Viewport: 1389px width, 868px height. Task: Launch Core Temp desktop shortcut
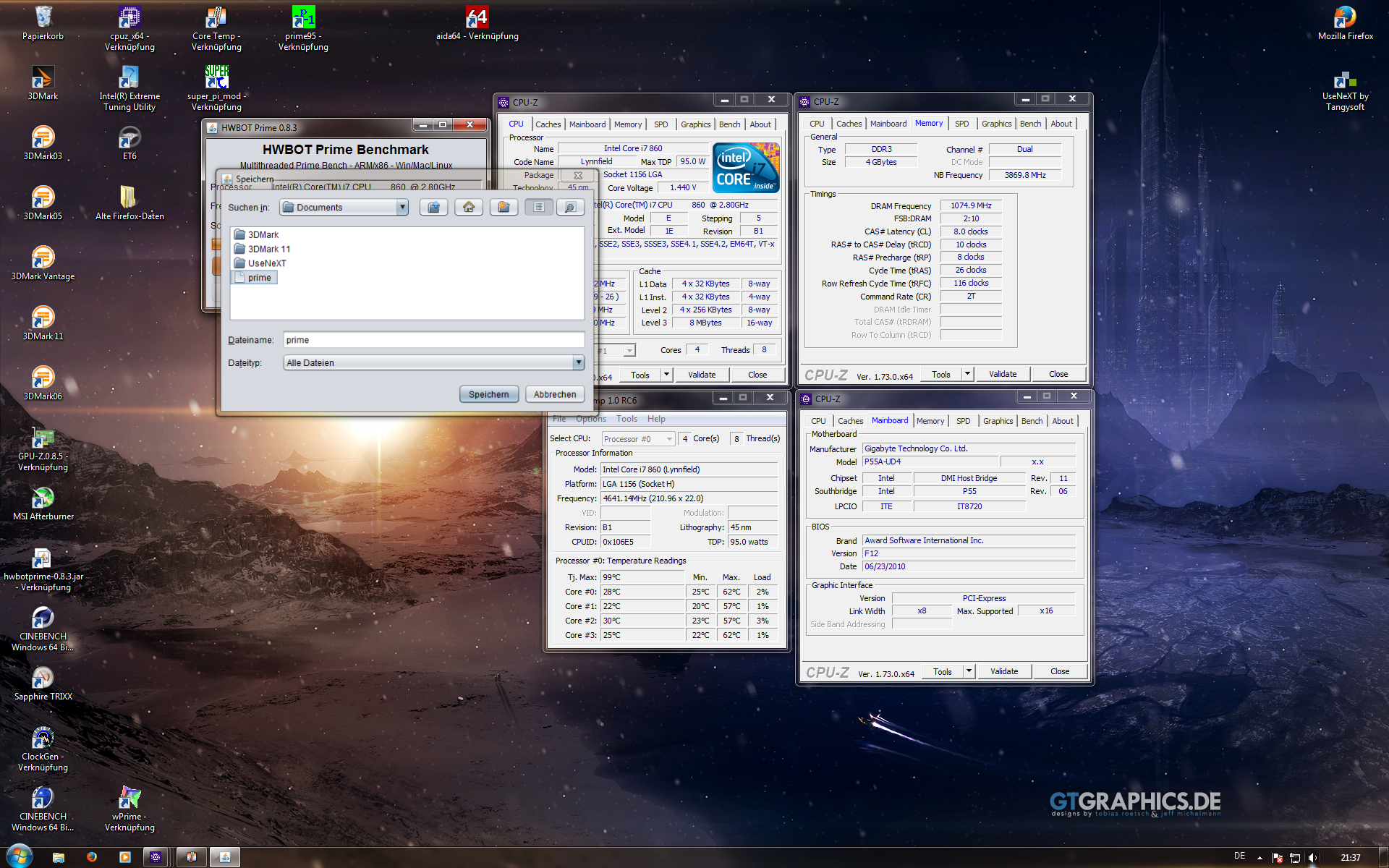216,29
